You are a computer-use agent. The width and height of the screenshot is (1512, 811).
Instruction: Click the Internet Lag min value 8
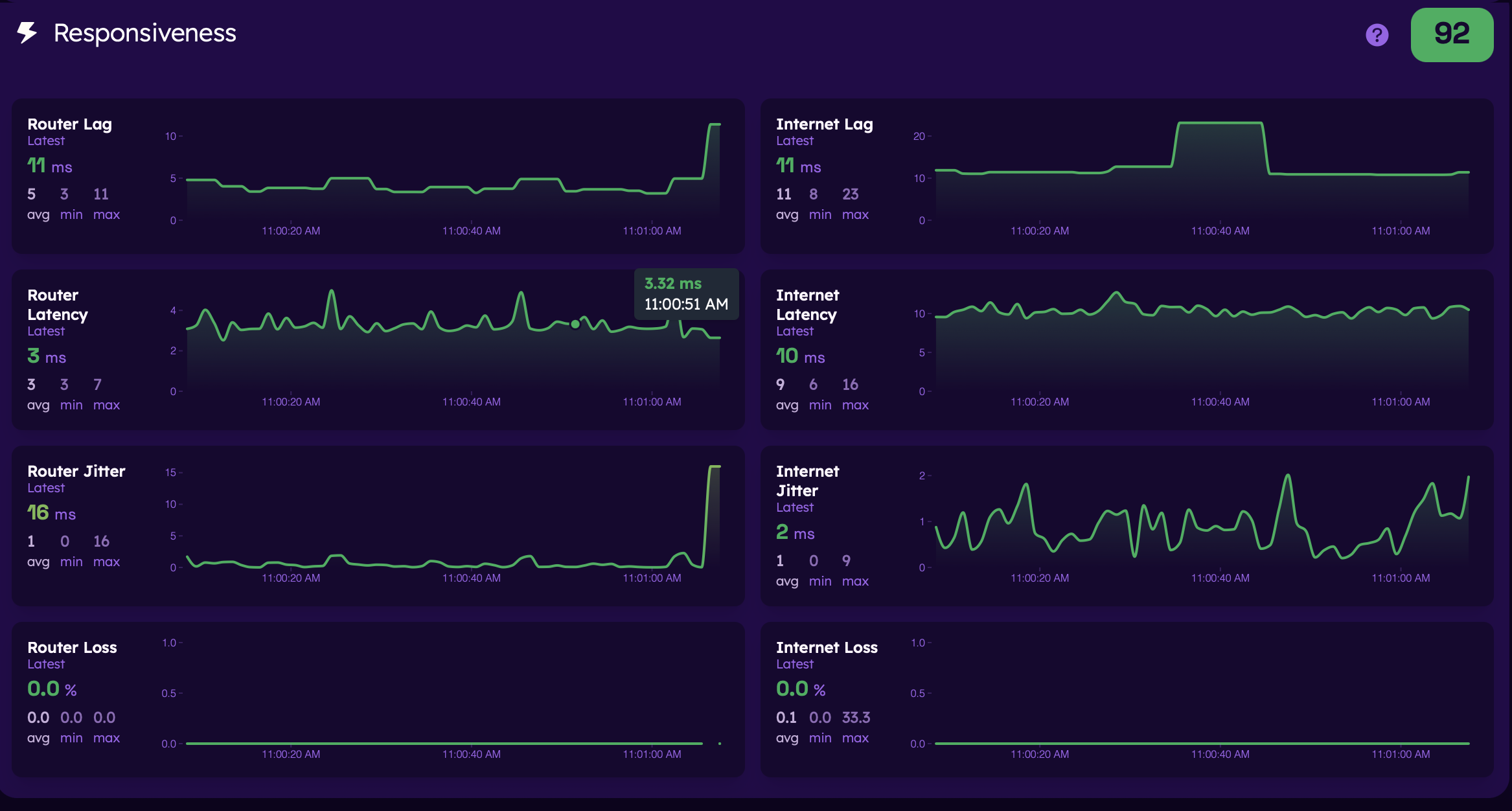pyautogui.click(x=813, y=194)
